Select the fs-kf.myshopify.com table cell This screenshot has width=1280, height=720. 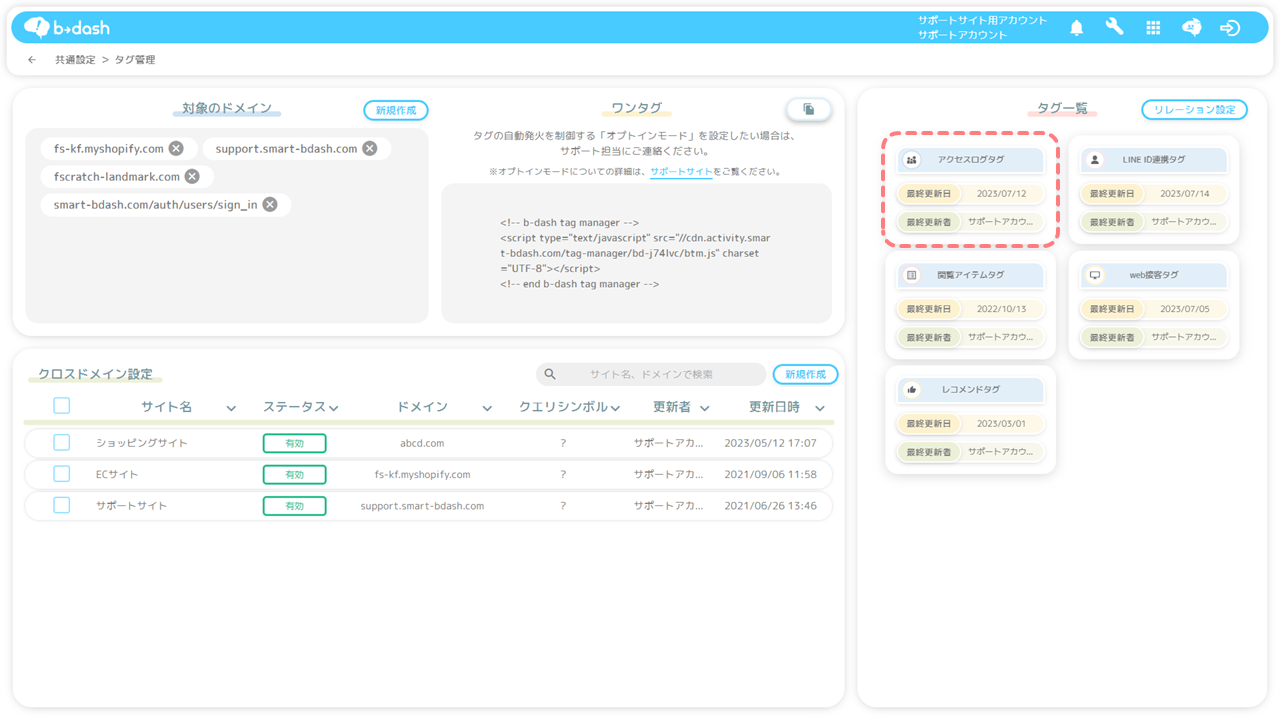pos(422,474)
